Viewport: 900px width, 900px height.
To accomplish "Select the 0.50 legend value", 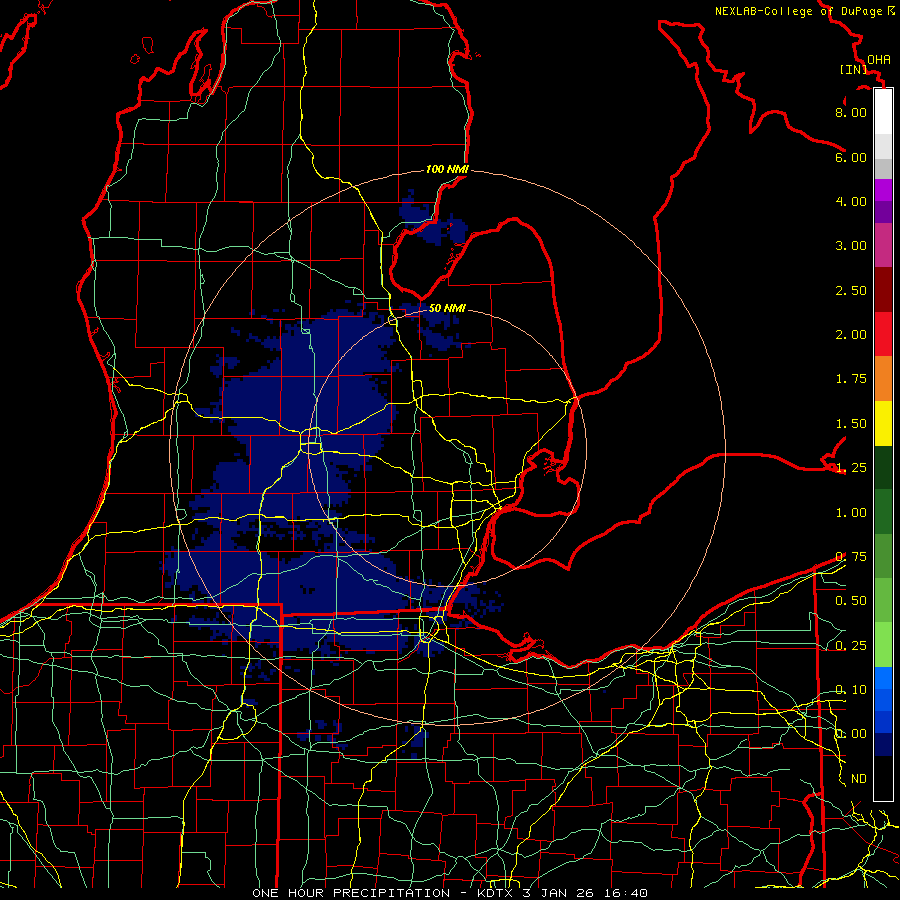I will point(851,600).
